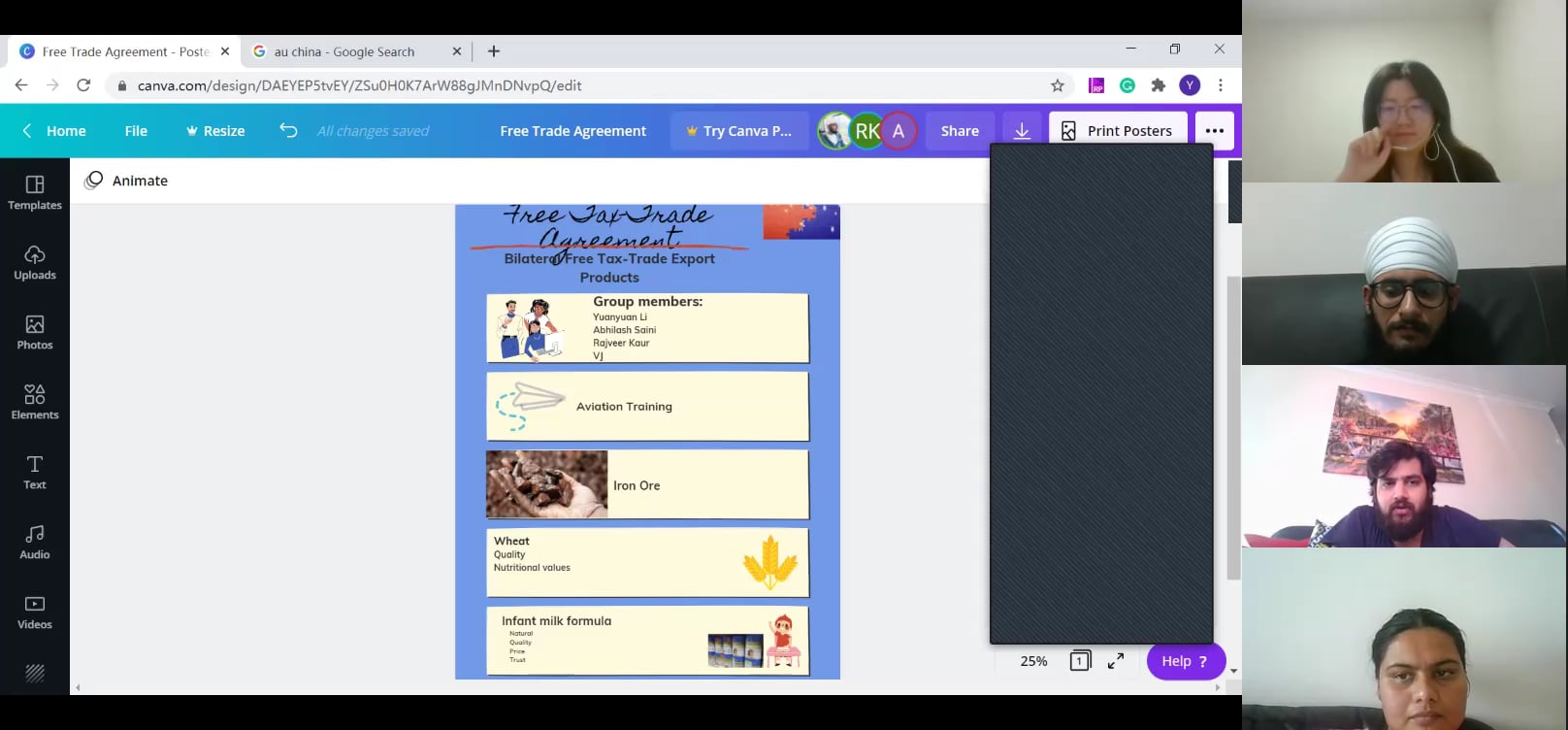Click Try Canva Pro button
The width and height of the screenshot is (1568, 730).
(738, 131)
